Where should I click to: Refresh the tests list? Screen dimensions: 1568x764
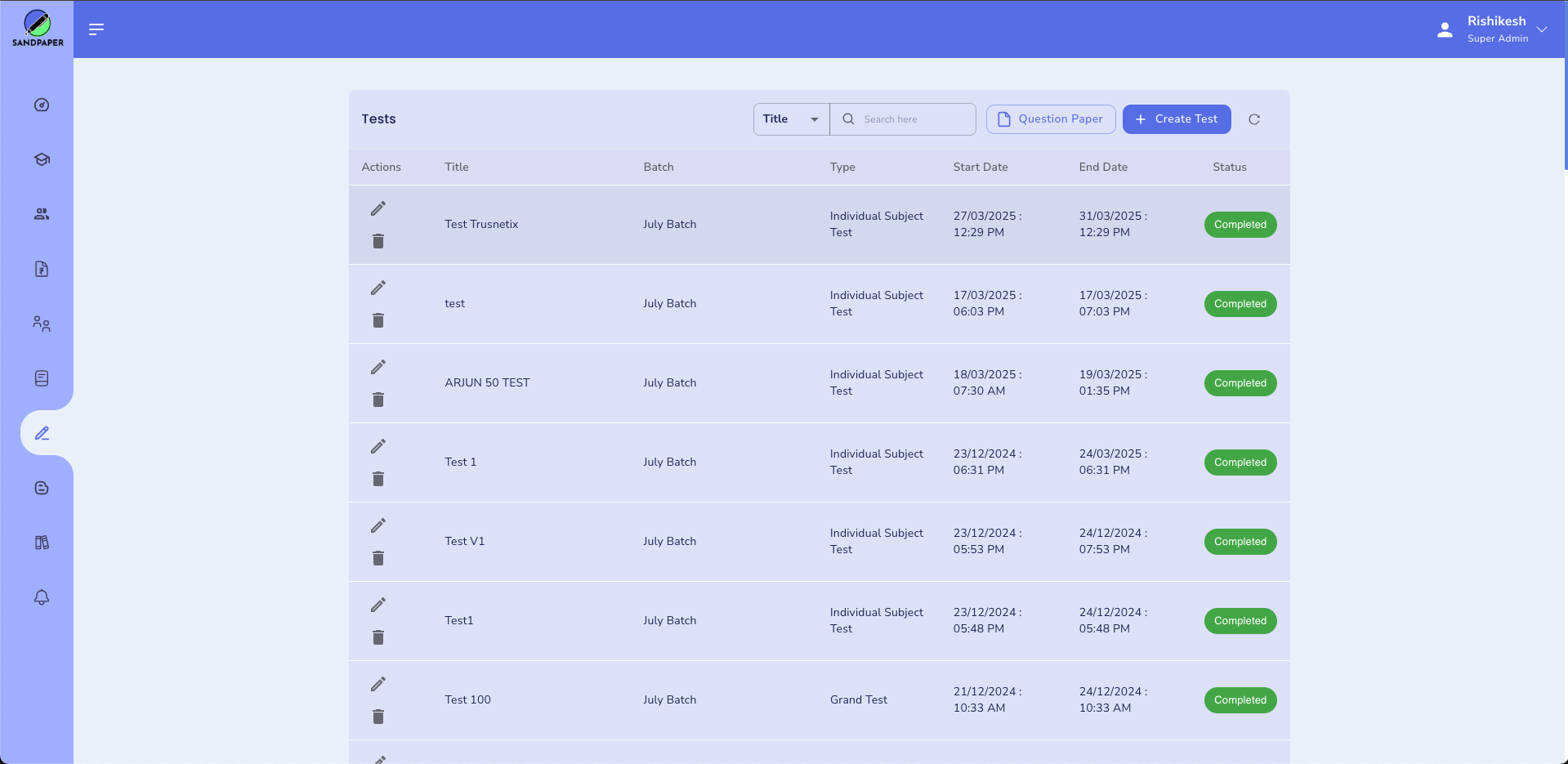tap(1254, 119)
